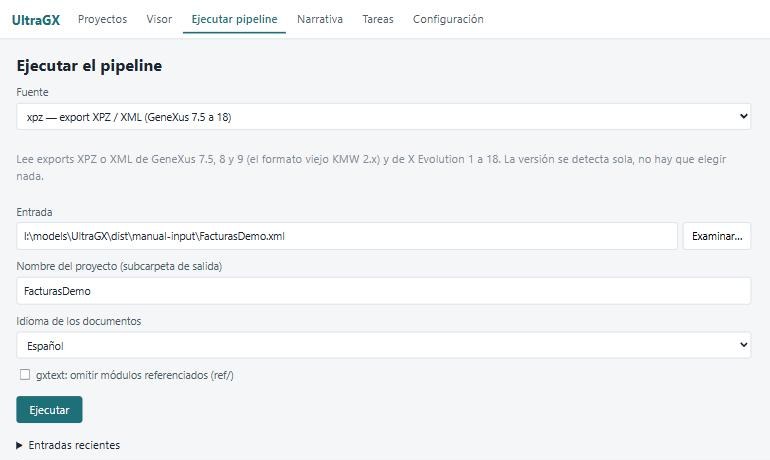
Task: Enable gxtext omitir módulos referenciados checkbox
Action: [25, 375]
